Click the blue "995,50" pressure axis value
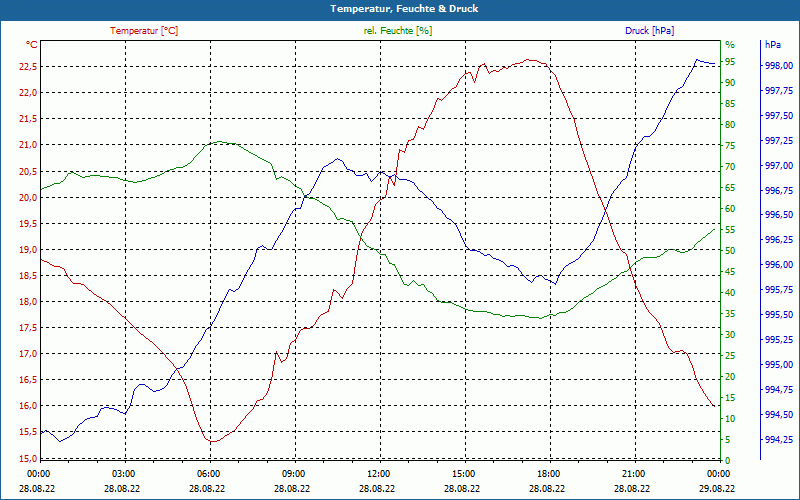This screenshot has height=500, width=800. (x=779, y=315)
